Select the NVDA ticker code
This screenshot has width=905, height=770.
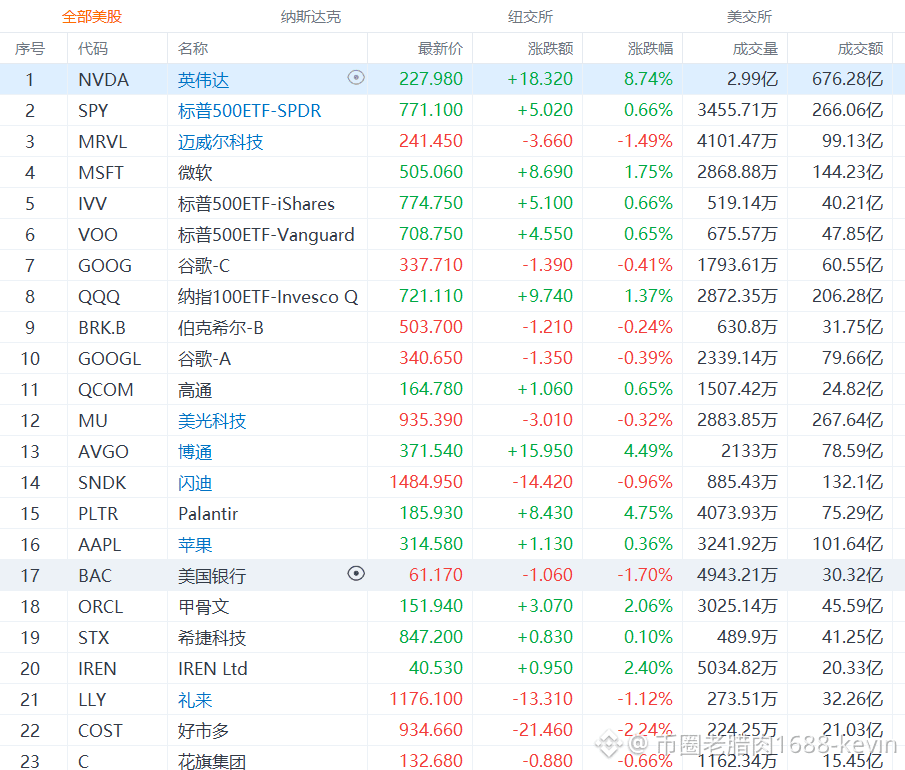coord(103,80)
